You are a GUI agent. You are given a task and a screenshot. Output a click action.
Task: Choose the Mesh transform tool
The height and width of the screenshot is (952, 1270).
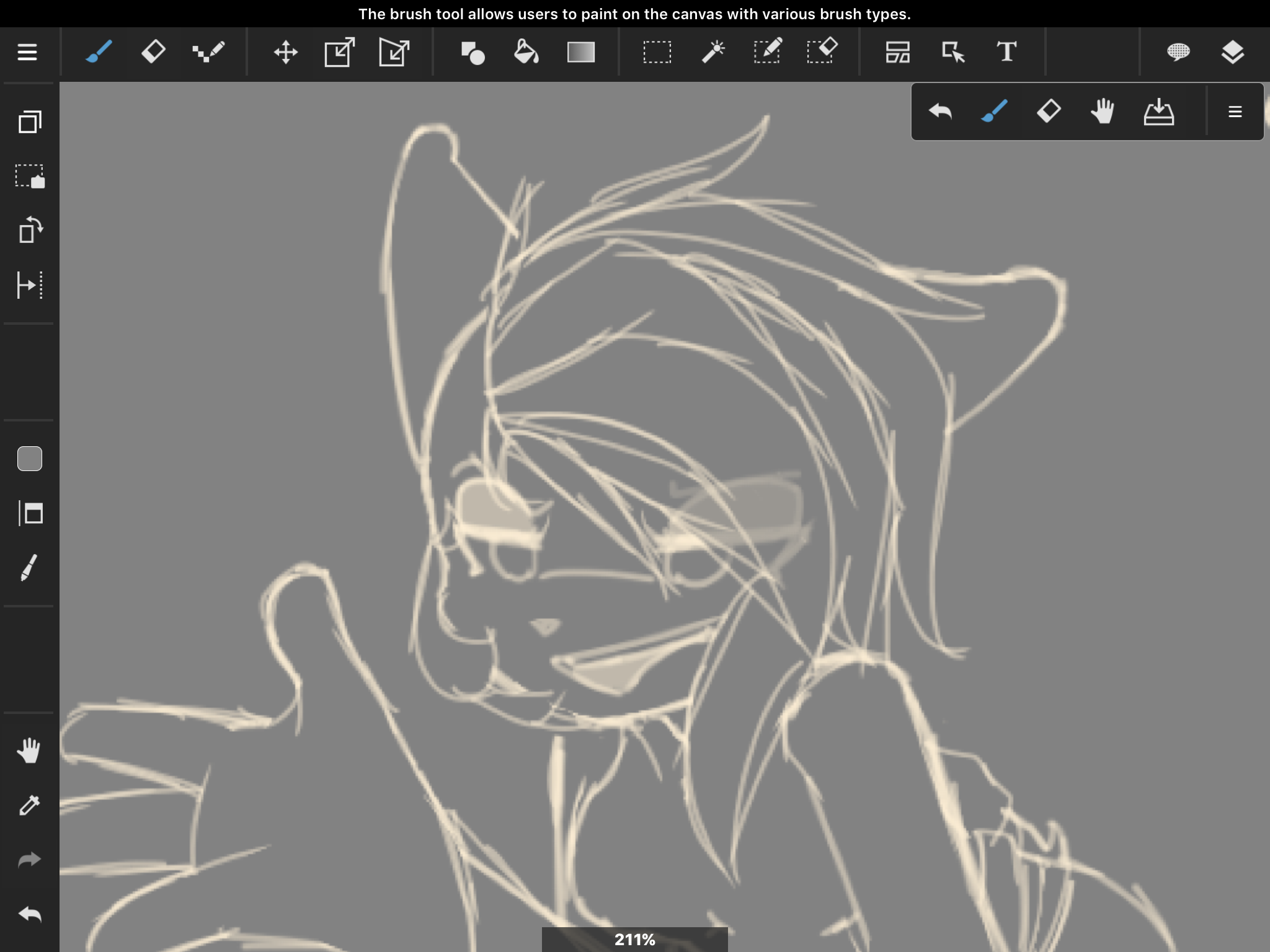[394, 52]
